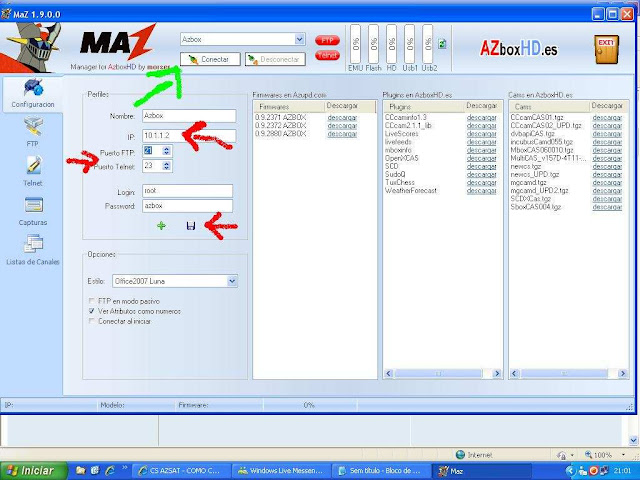Click the HD usage progress bar
The image size is (640, 480).
pyautogui.click(x=391, y=44)
